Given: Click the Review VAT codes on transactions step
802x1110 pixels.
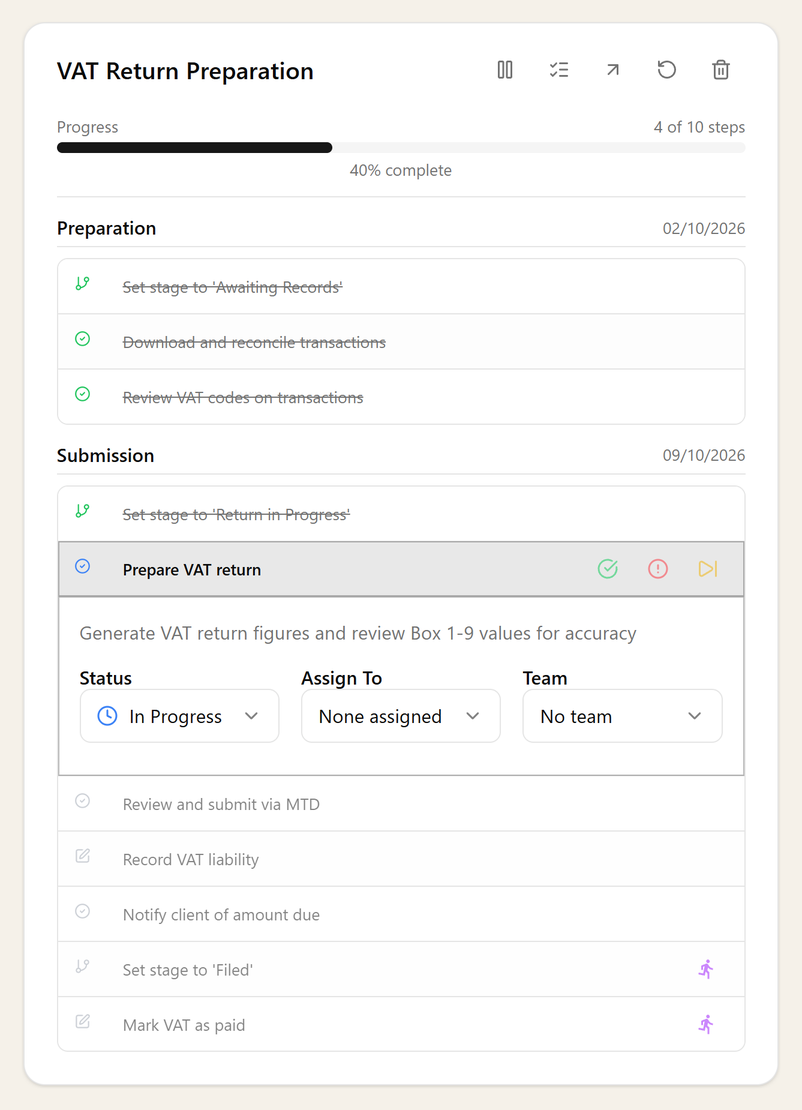Looking at the screenshot, I should pyautogui.click(x=401, y=397).
